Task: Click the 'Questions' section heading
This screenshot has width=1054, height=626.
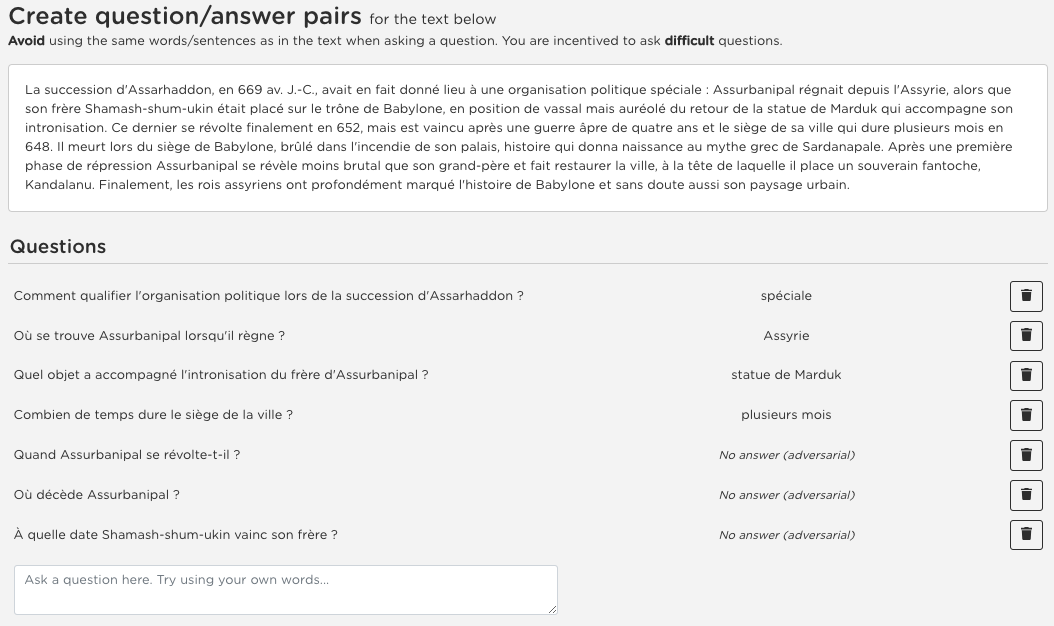Action: tap(58, 247)
